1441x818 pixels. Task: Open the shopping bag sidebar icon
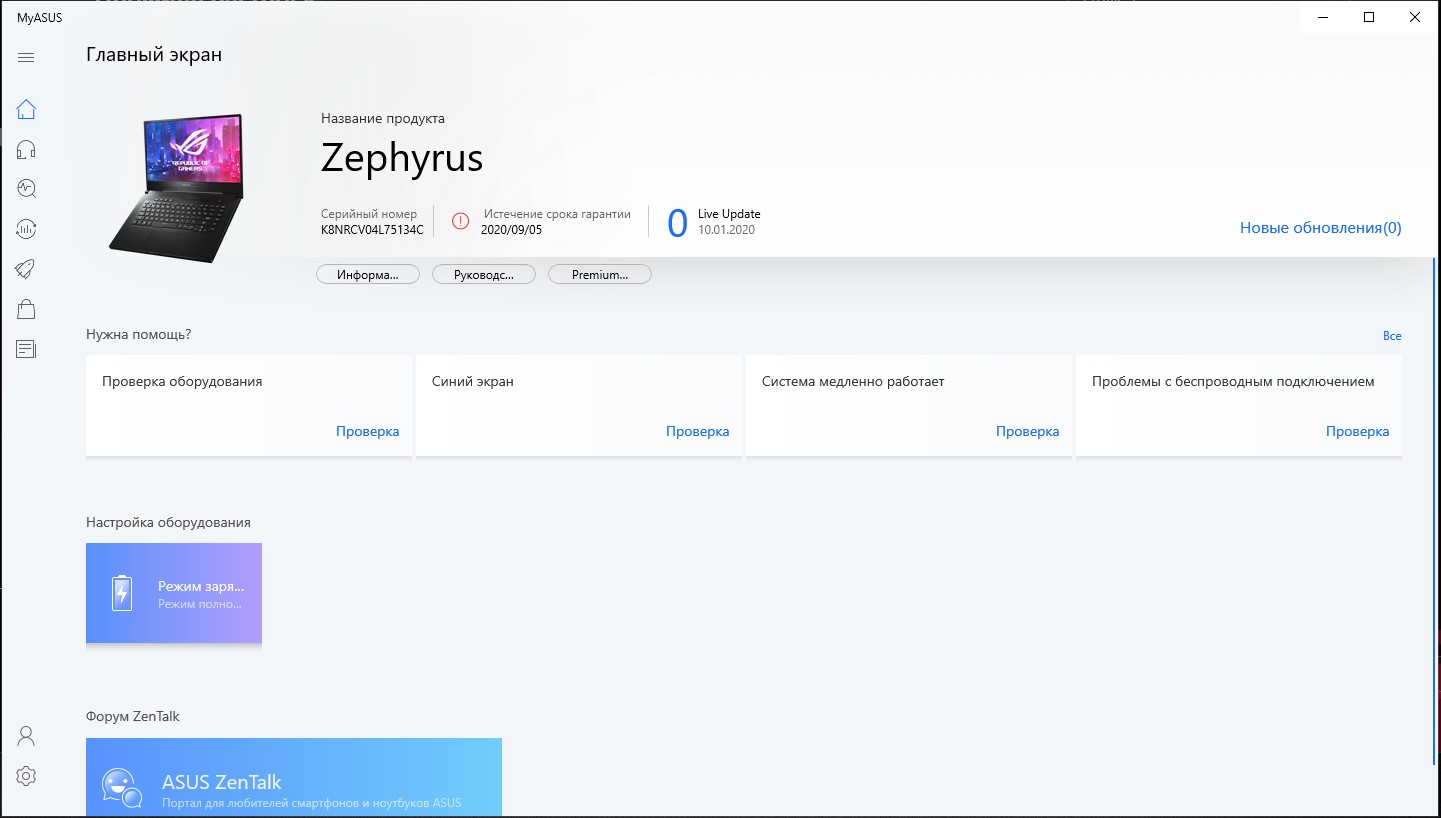click(27, 309)
